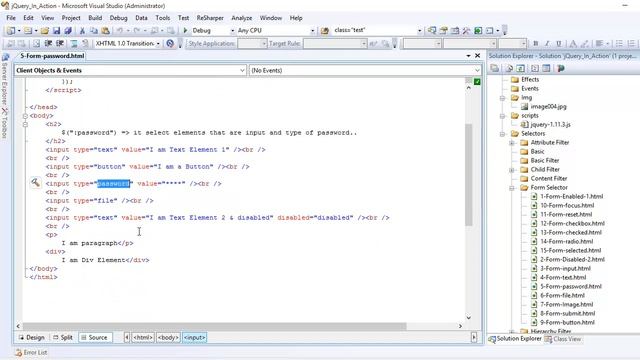The height and width of the screenshot is (360, 640).
Task: Click the Italic formatting icon
Action: click(547, 43)
